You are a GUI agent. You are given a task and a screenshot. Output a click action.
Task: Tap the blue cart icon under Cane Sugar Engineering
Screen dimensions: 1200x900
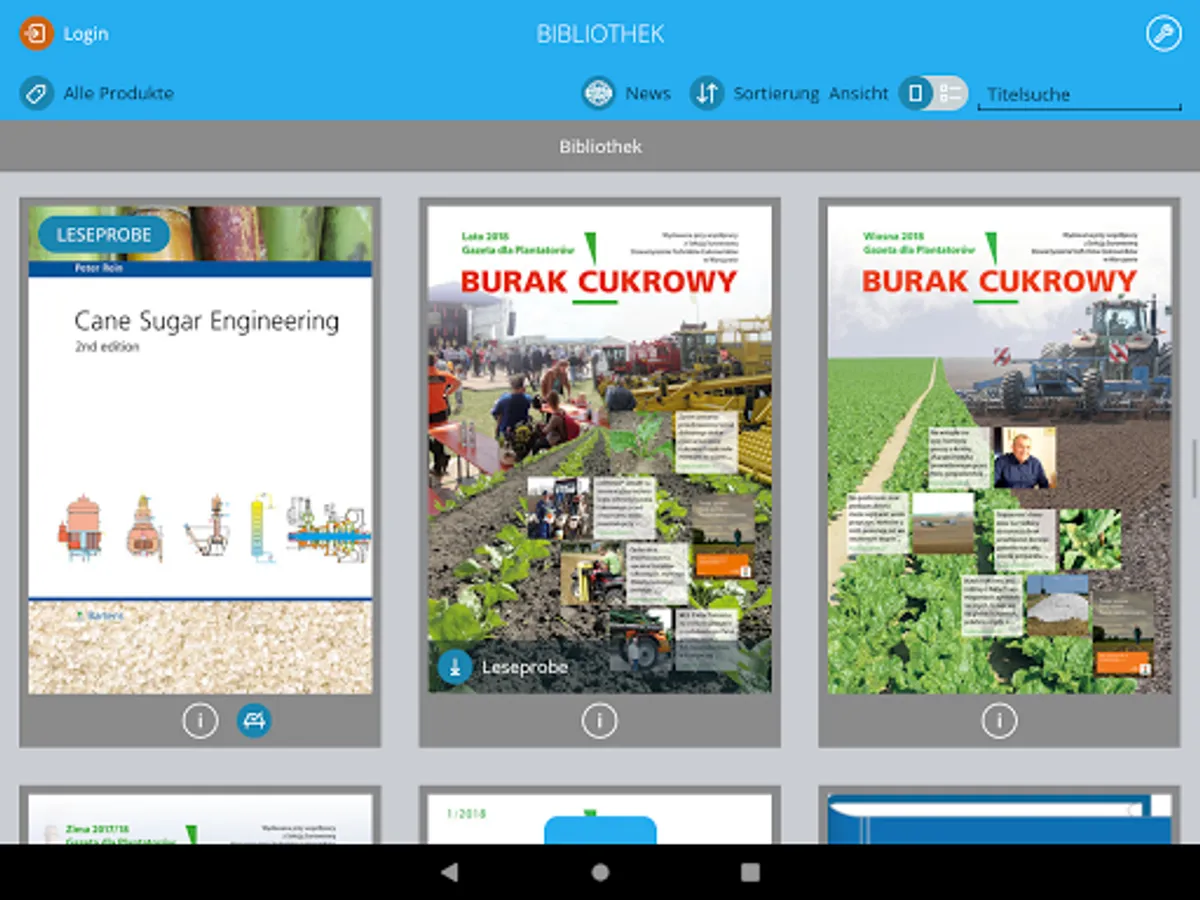(254, 721)
